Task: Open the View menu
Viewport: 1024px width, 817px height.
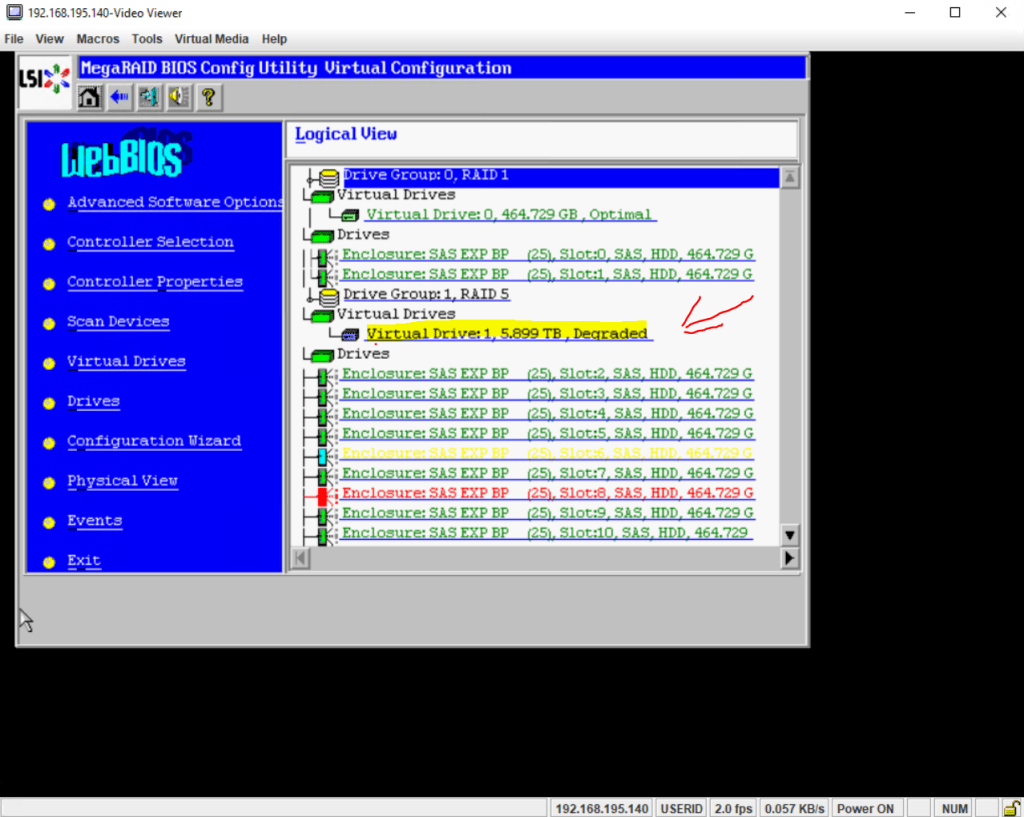Action: 50,39
